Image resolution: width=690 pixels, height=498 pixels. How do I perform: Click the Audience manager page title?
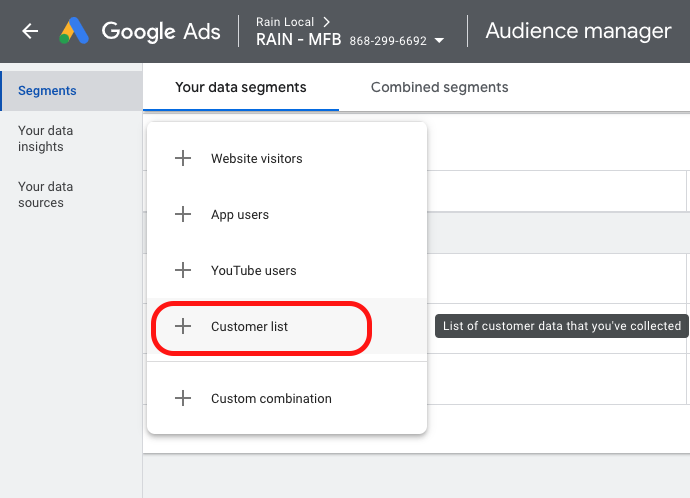(578, 31)
